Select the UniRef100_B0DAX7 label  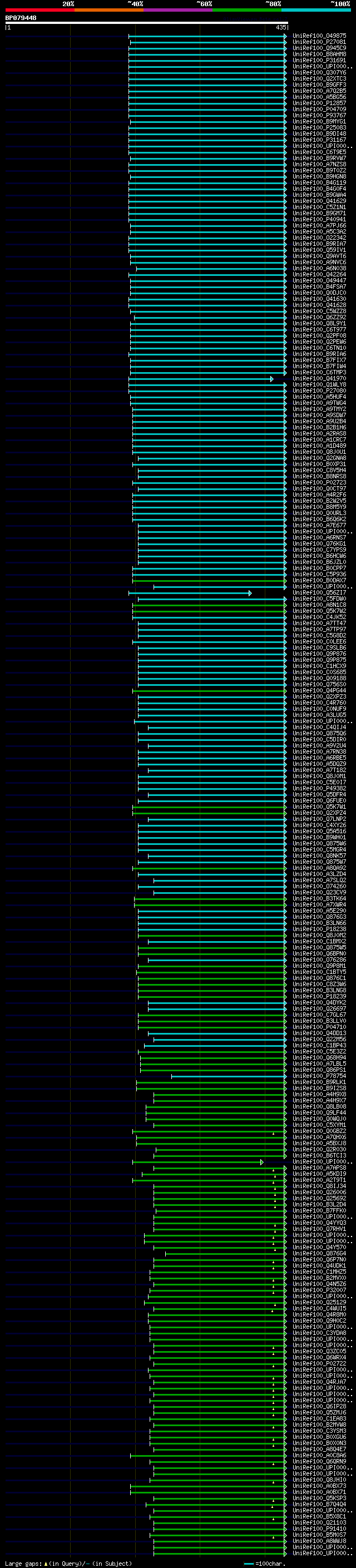click(319, 581)
